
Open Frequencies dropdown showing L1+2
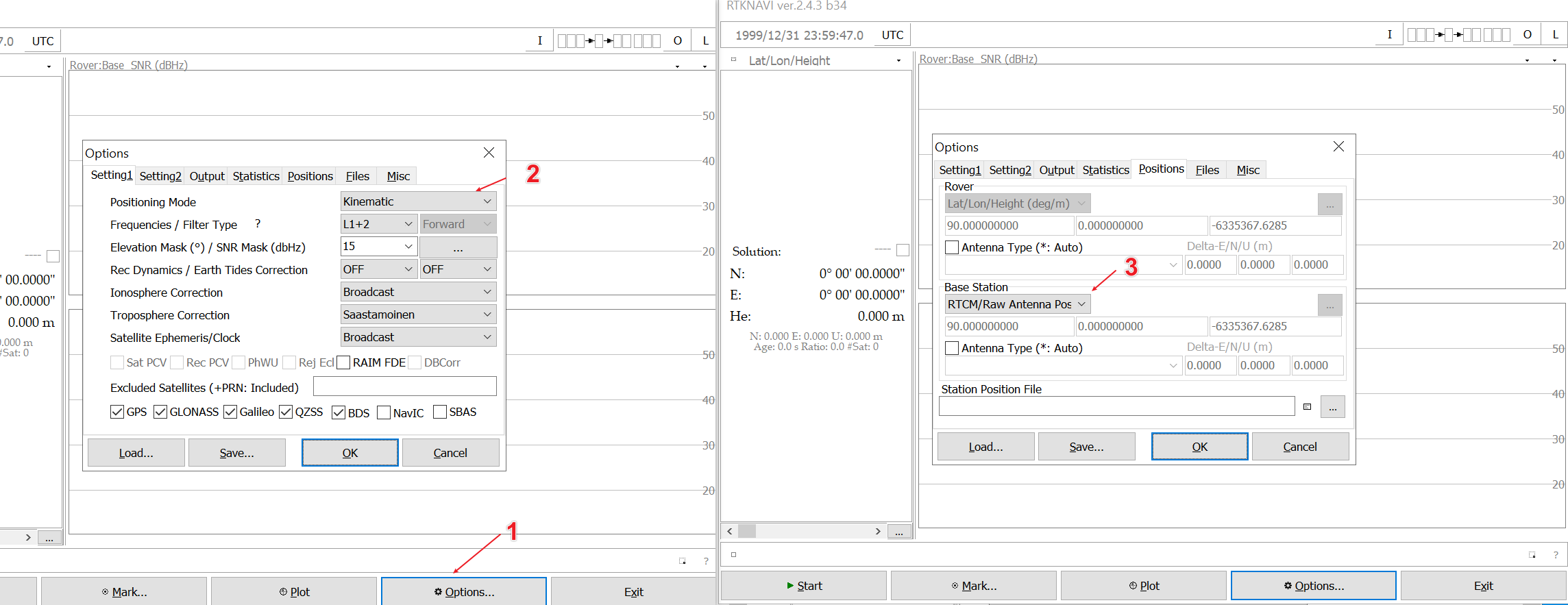tap(378, 224)
